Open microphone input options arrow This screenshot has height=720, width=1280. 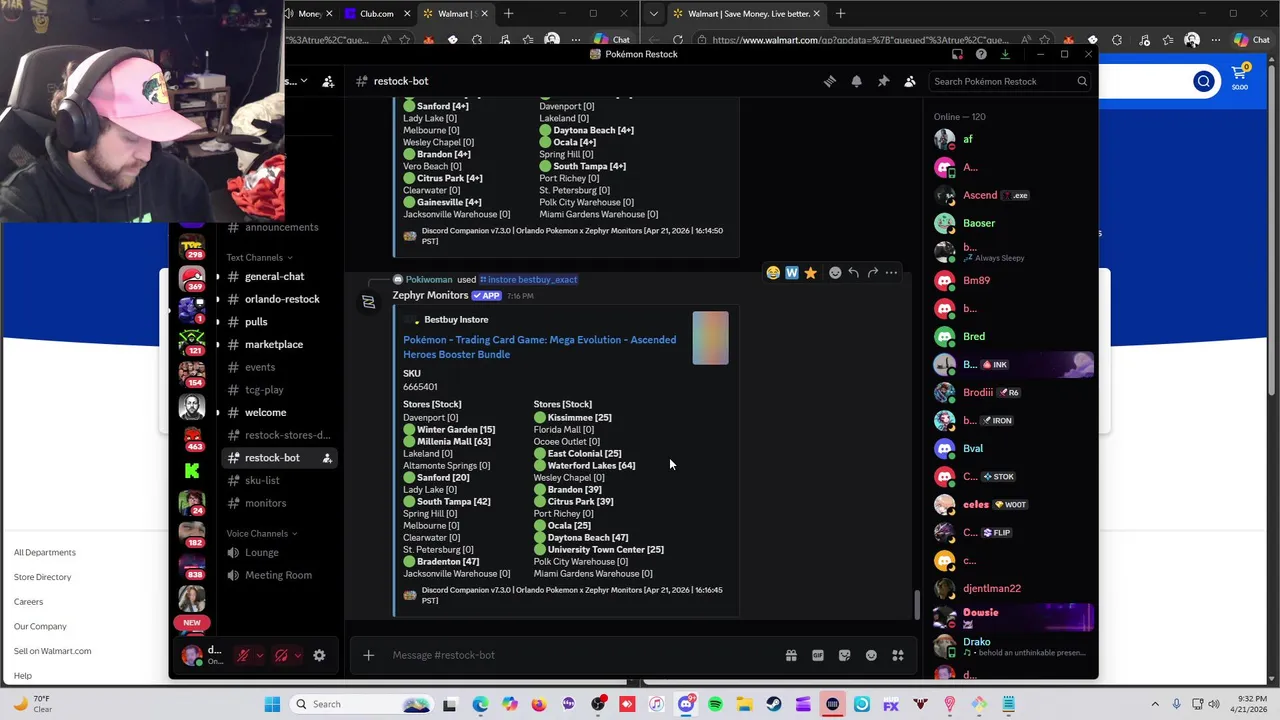[x=259, y=656]
